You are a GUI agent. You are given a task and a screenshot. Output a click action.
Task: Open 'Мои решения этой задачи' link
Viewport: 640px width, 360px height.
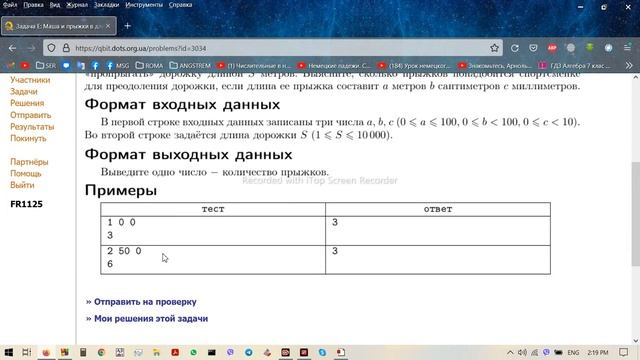click(151, 318)
